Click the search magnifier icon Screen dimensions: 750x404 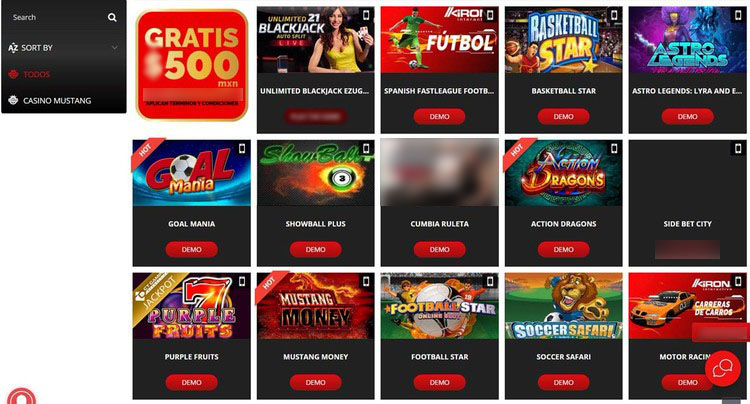point(112,18)
